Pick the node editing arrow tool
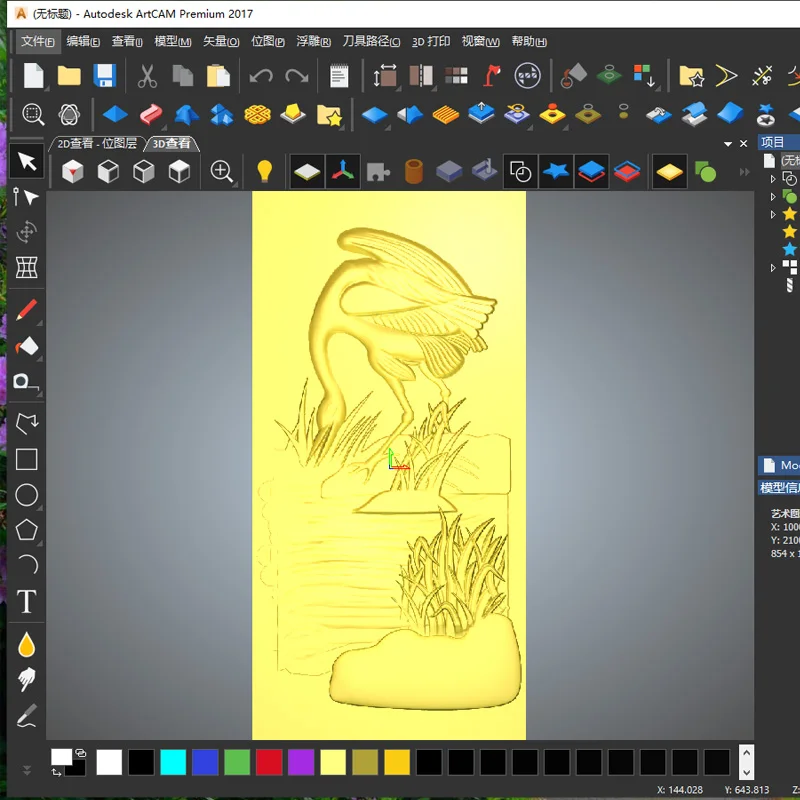The width and height of the screenshot is (800, 800). pos(26,196)
